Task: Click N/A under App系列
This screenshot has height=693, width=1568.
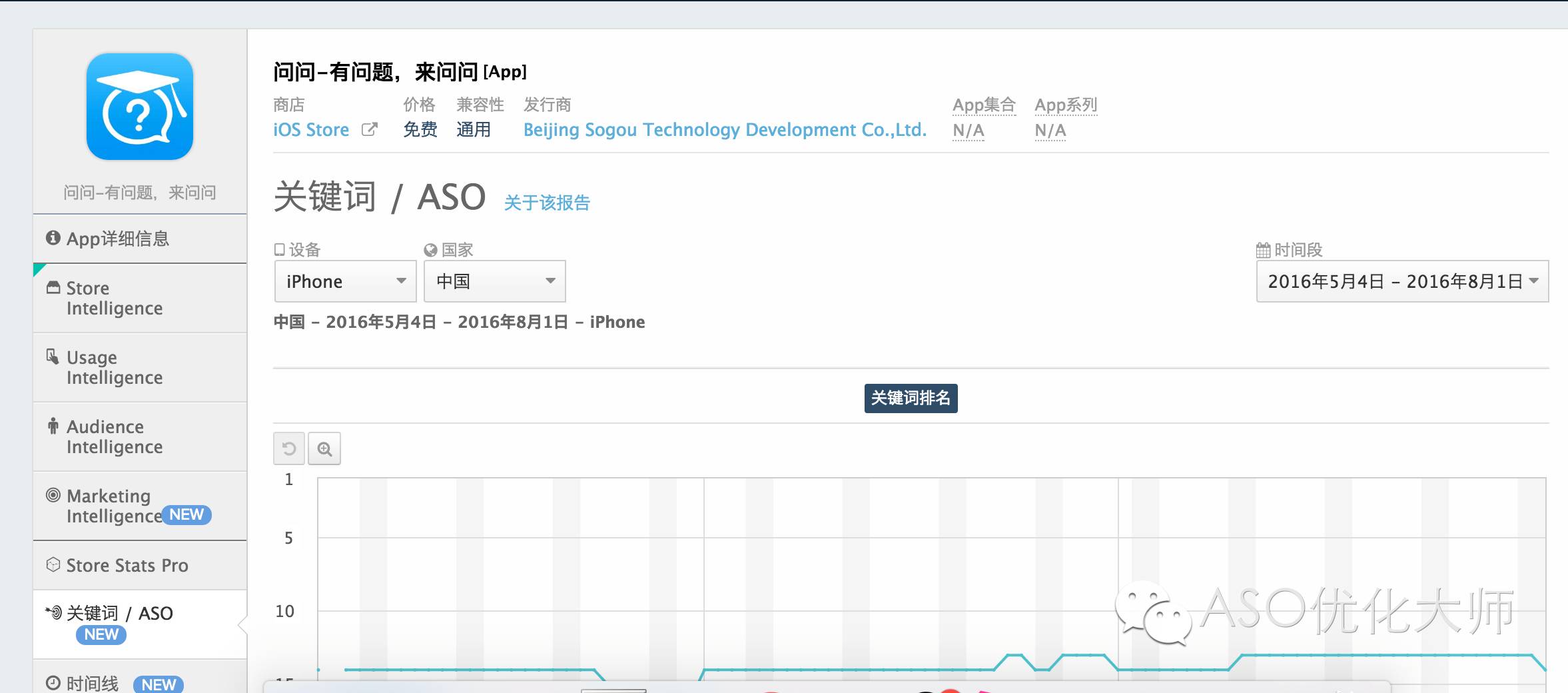Action: (1050, 130)
